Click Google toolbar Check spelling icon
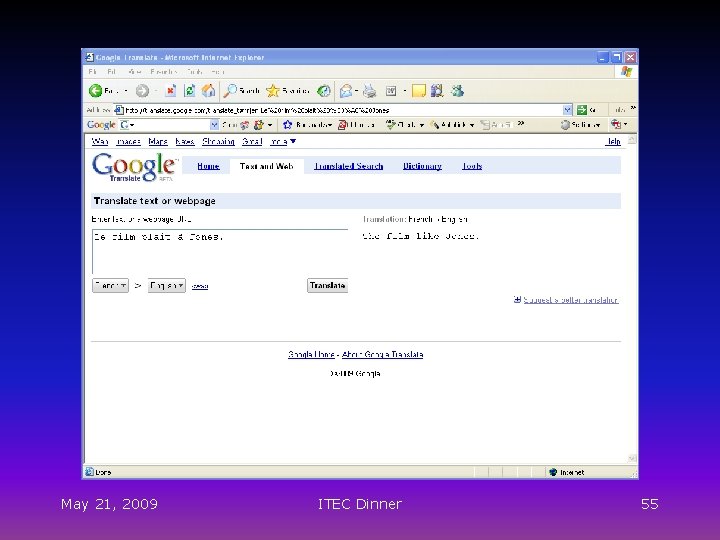The image size is (720, 540). (391, 124)
